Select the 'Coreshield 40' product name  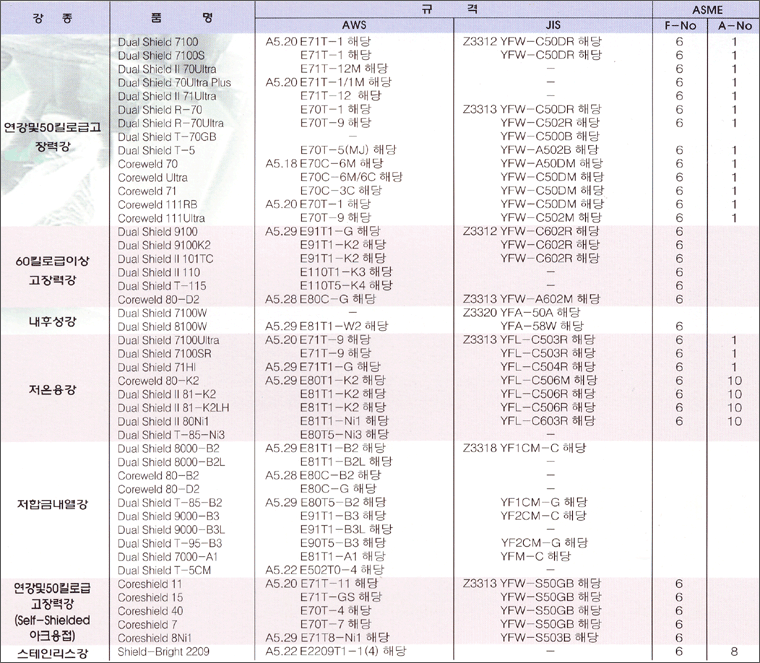(151, 611)
